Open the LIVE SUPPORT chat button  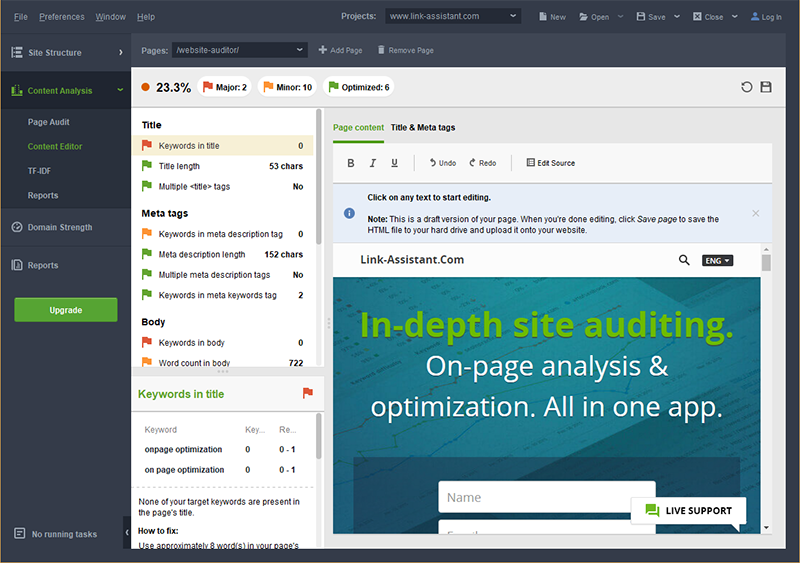[x=688, y=510]
